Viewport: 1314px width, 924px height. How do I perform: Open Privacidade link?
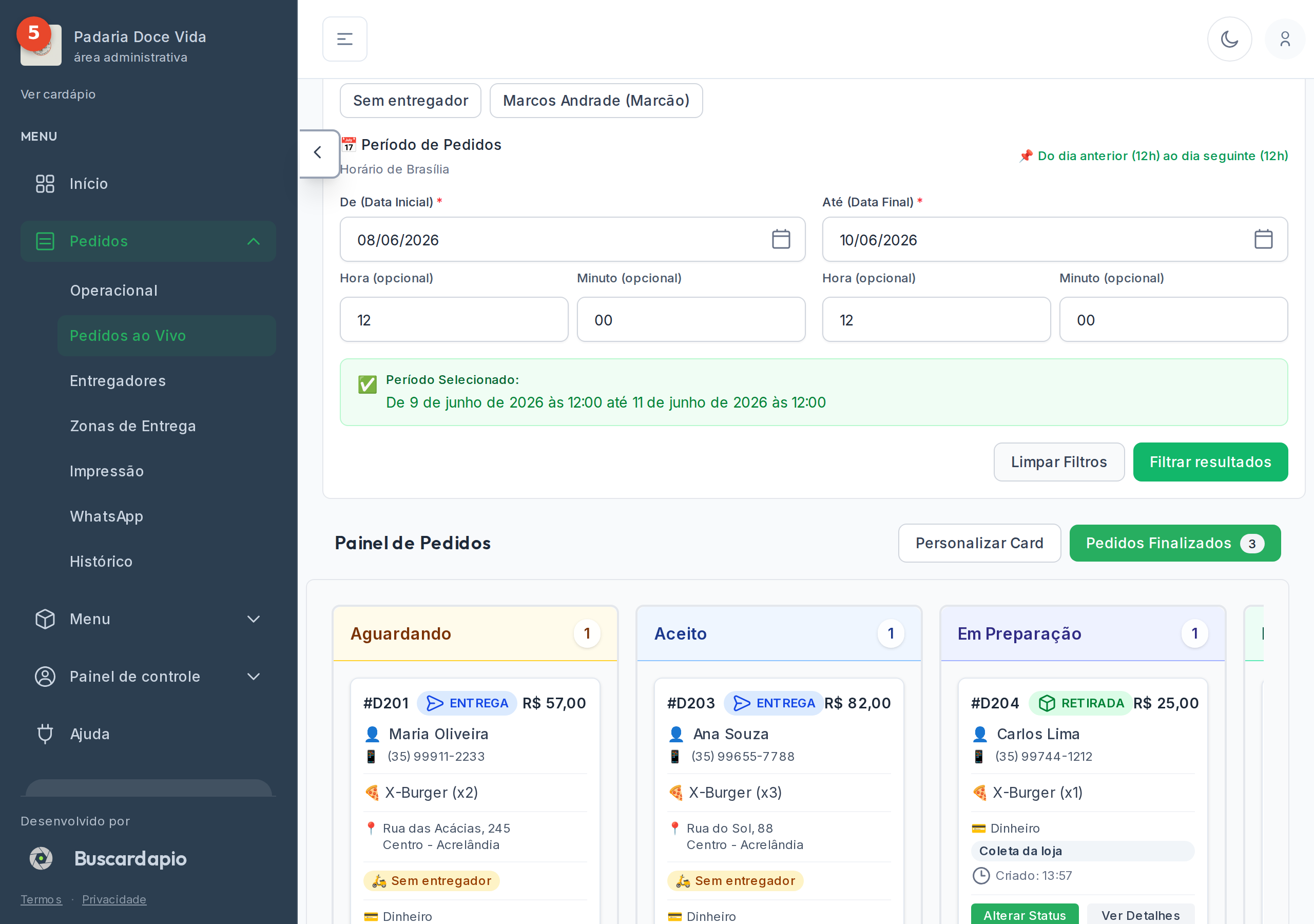coord(114,899)
